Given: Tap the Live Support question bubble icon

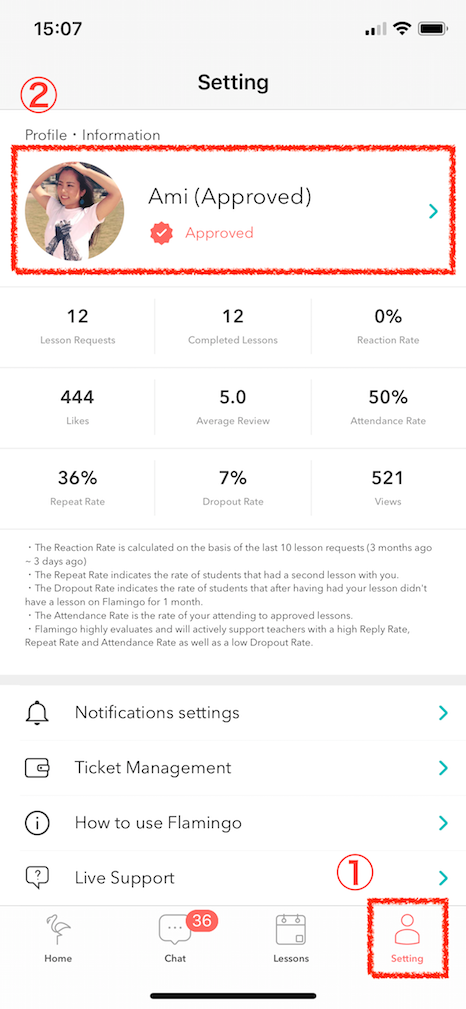Looking at the screenshot, I should (x=37, y=878).
